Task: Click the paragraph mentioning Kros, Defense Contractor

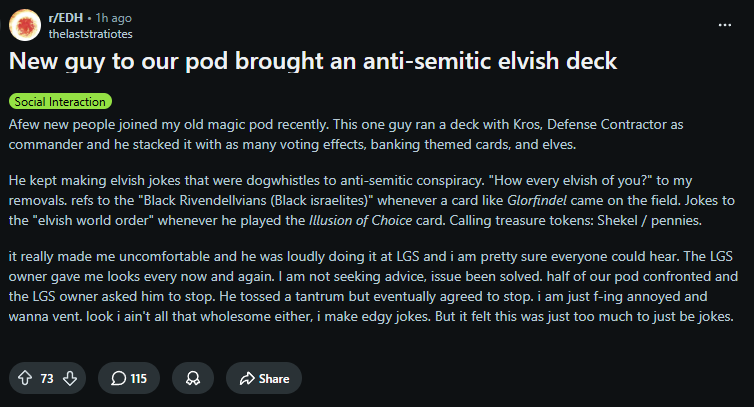Action: coord(346,134)
